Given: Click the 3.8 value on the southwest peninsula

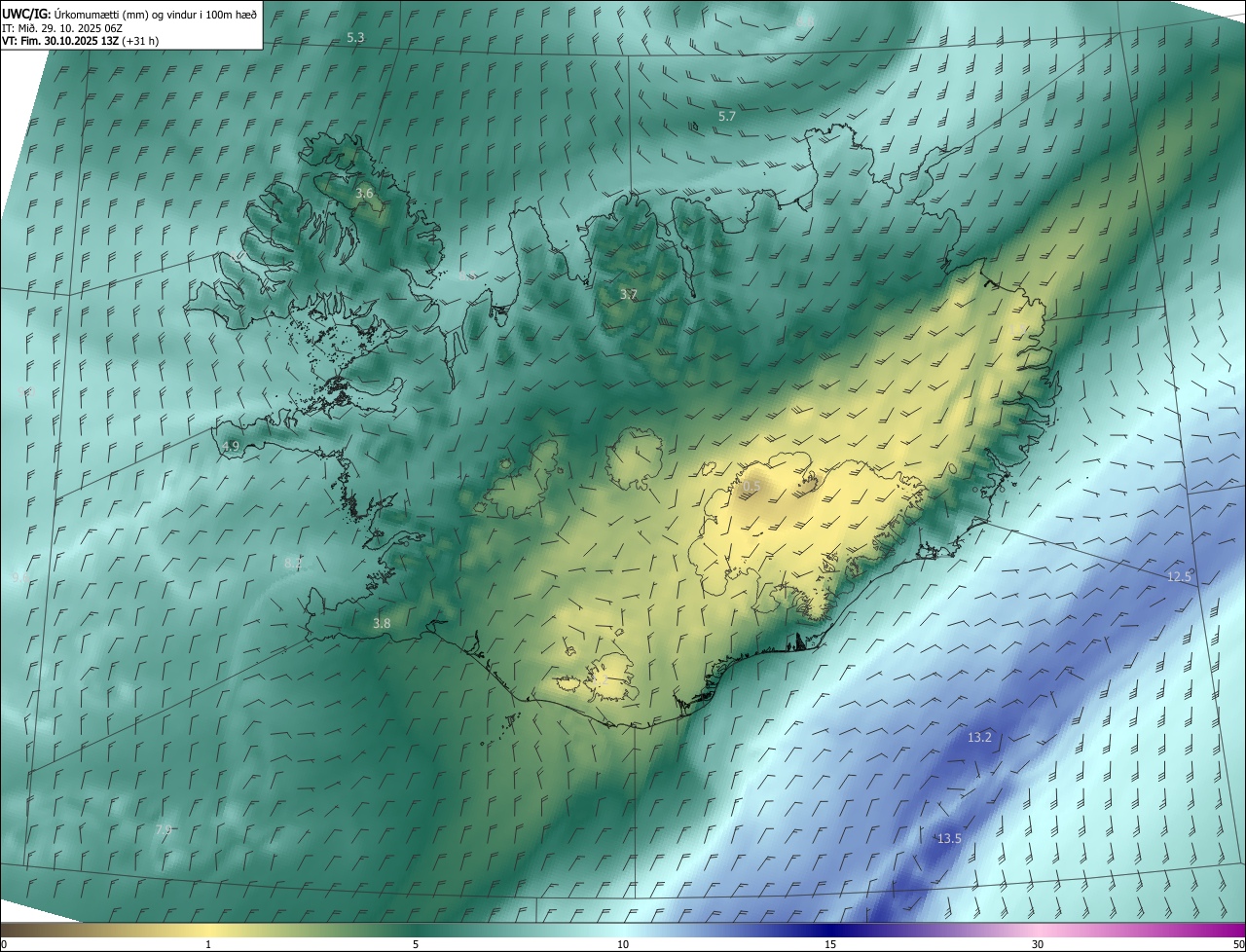Looking at the screenshot, I should point(382,624).
